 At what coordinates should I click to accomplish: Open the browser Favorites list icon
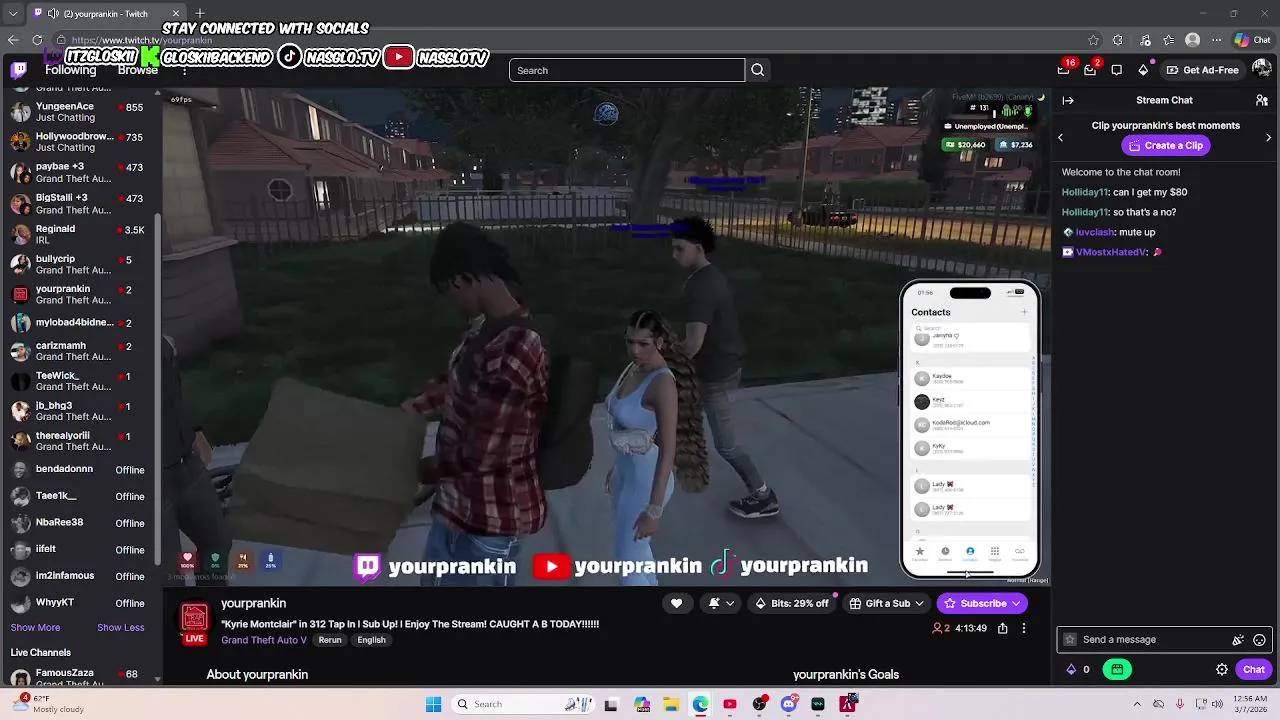point(1168,40)
